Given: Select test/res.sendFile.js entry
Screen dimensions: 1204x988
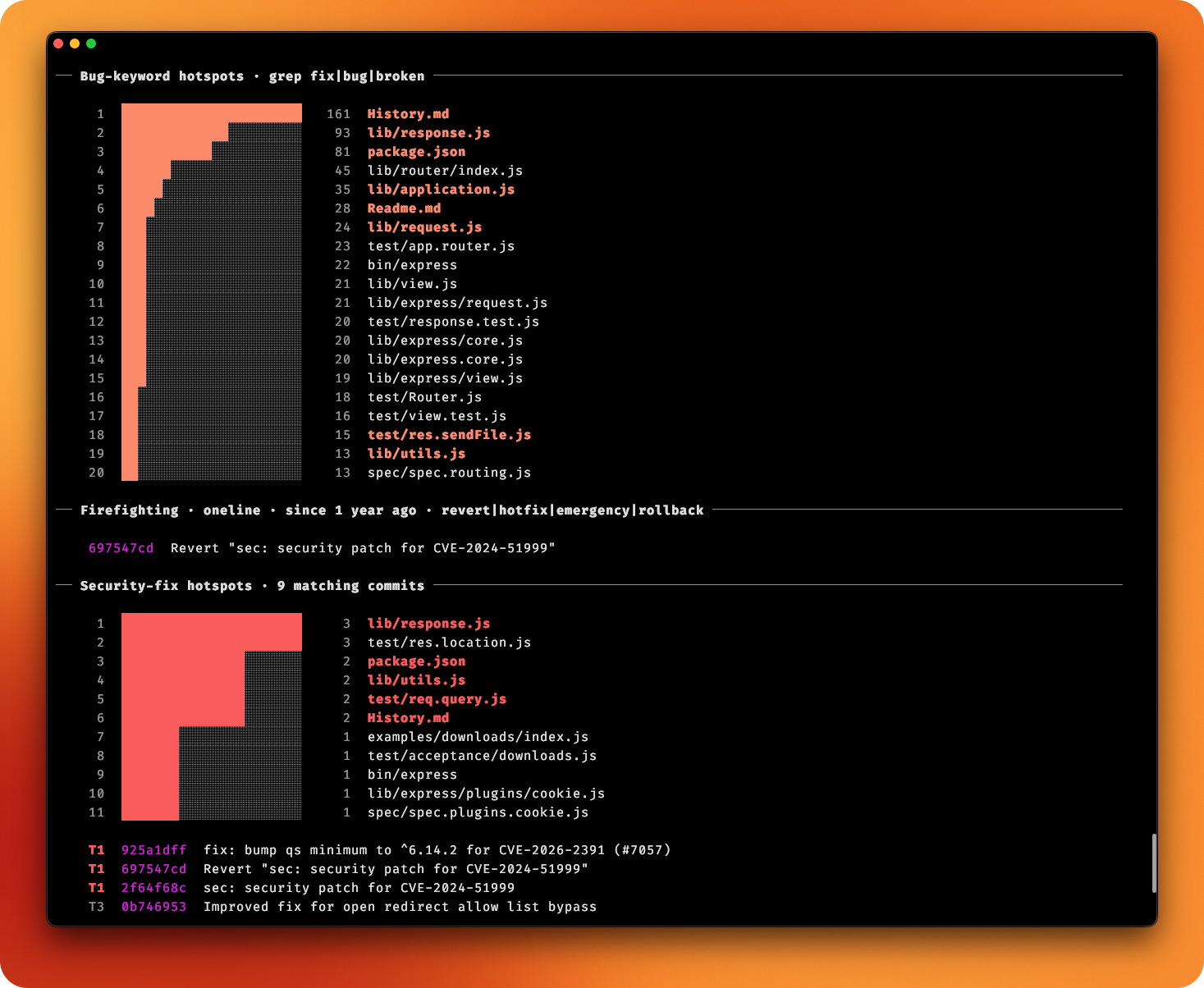Looking at the screenshot, I should (449, 435).
